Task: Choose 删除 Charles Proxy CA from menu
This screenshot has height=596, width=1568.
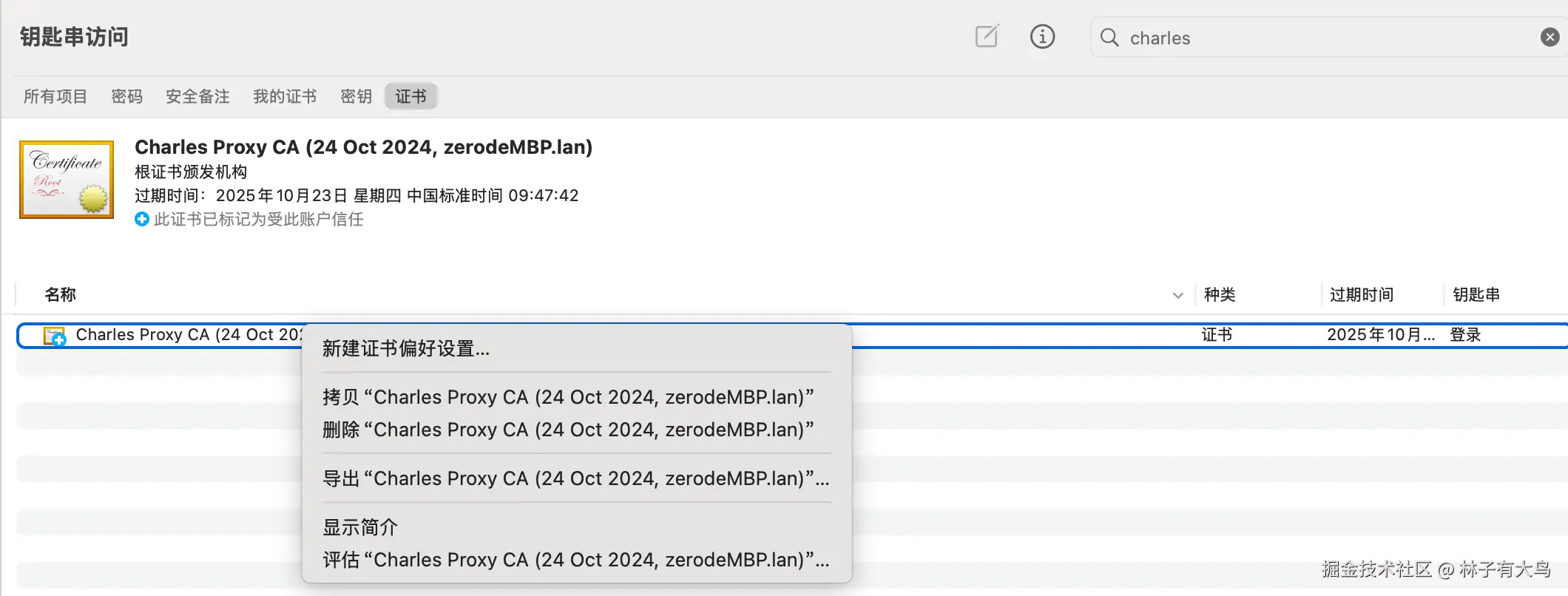Action: tap(567, 430)
